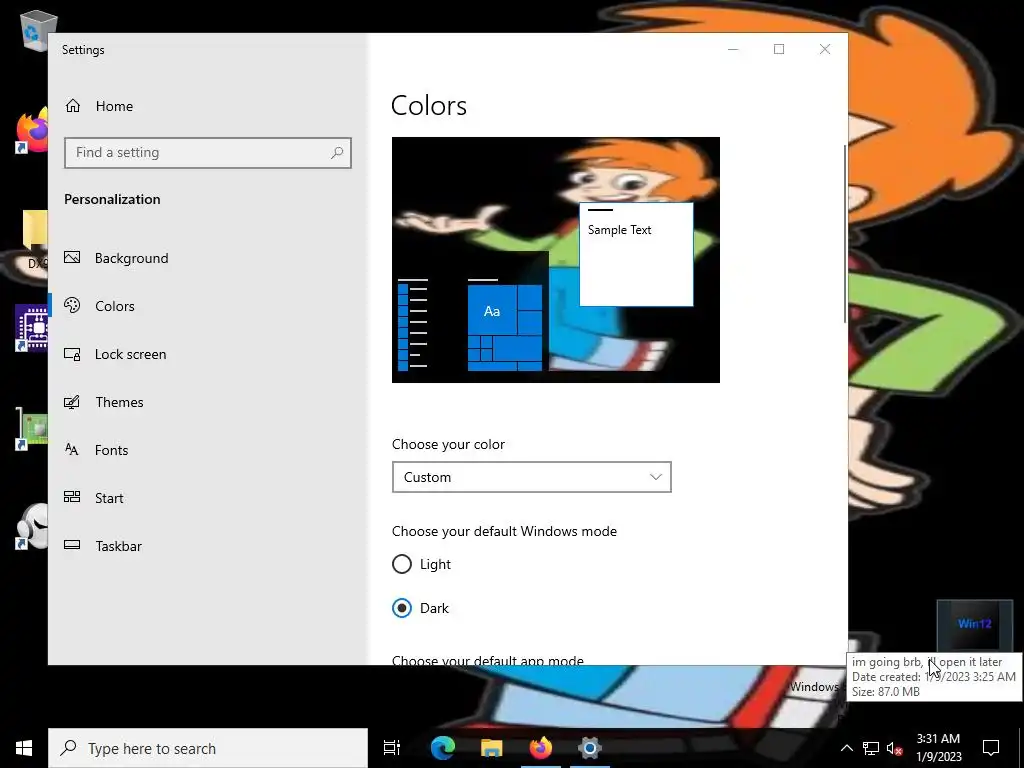Click the picture icon next to Background
Viewport: 1024px width, 768px height.
pyautogui.click(x=72, y=257)
